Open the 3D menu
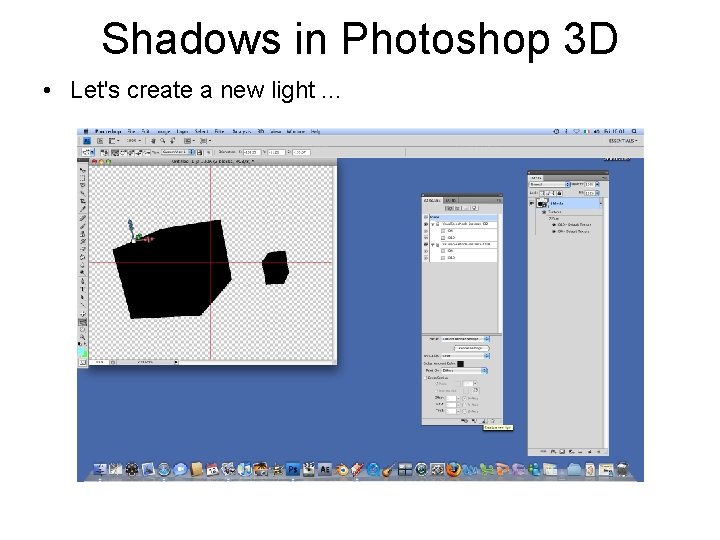The height and width of the screenshot is (540, 720). [260, 131]
